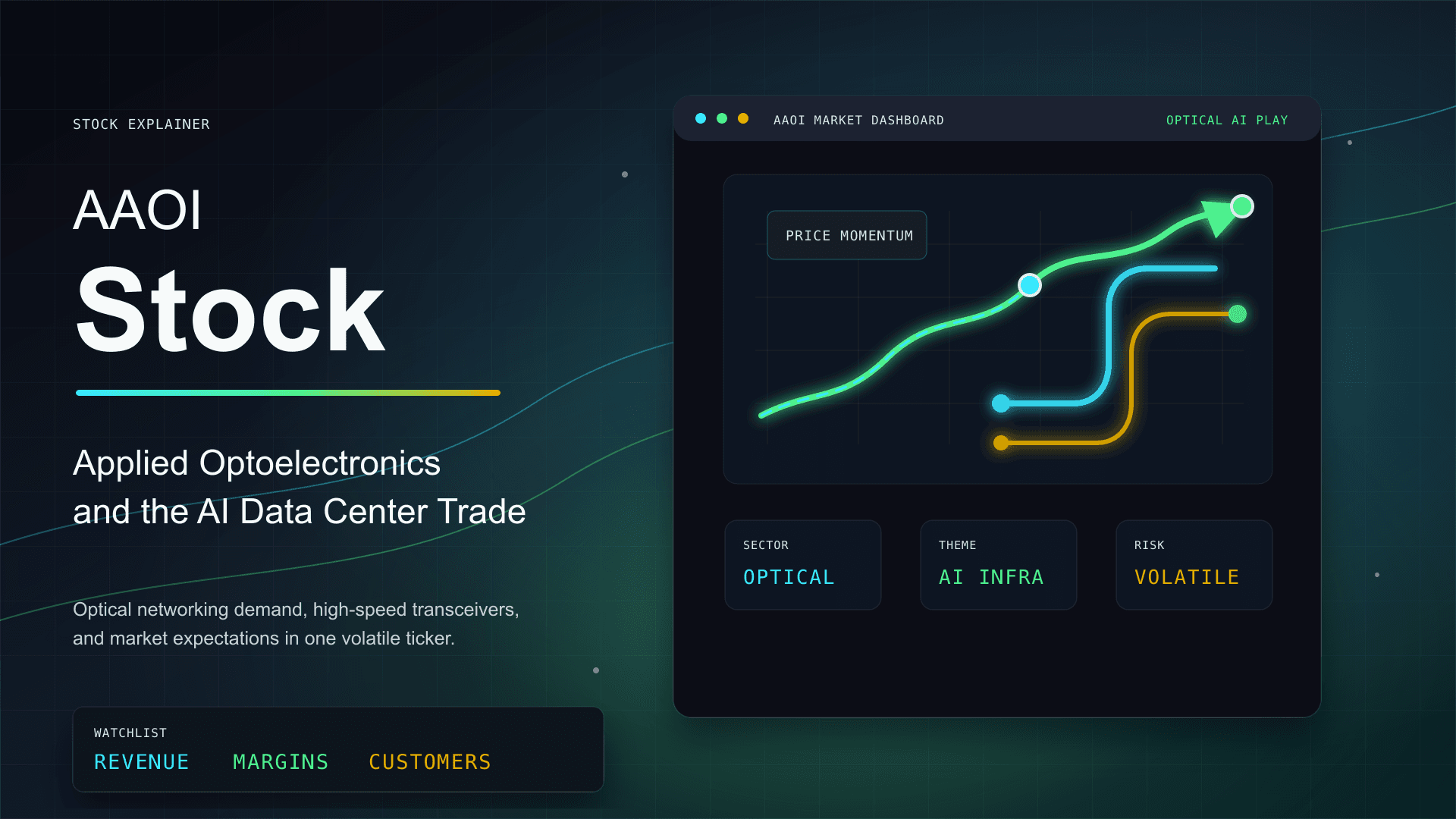
Task: Click the AAOI MARKET DASHBOARD title
Action: point(858,120)
